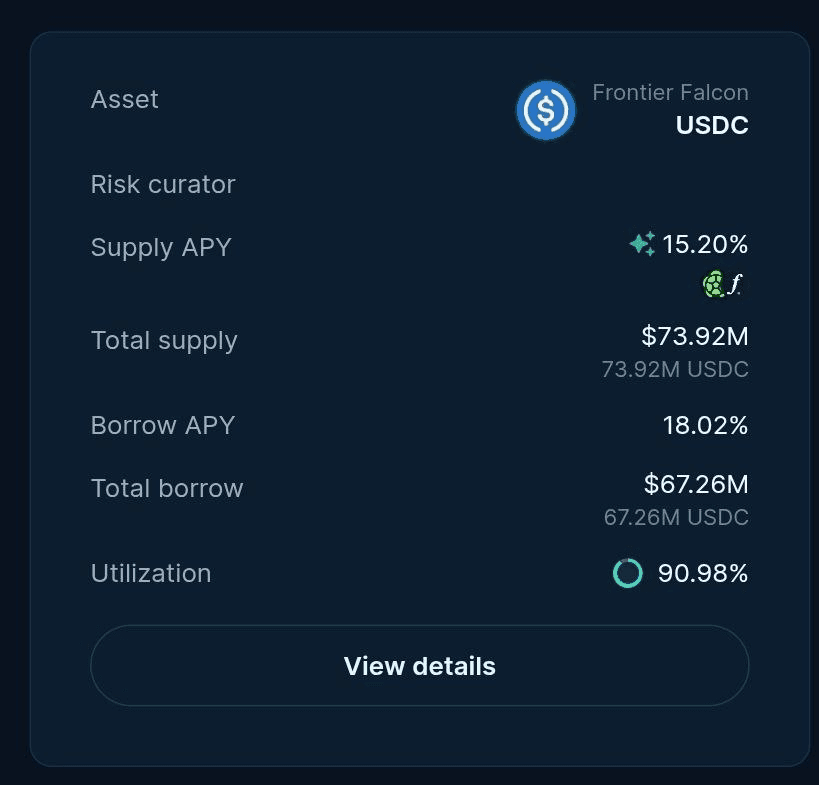Click the 90.98% utilization percentage

(x=703, y=573)
